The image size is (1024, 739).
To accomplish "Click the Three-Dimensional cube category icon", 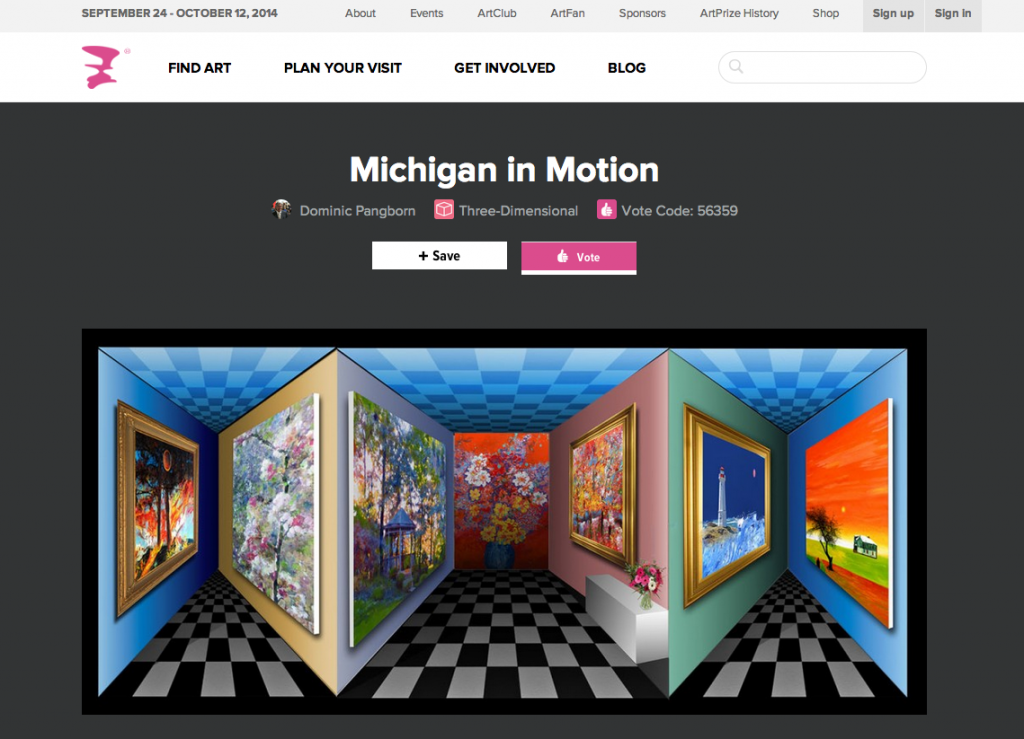I will (444, 210).
